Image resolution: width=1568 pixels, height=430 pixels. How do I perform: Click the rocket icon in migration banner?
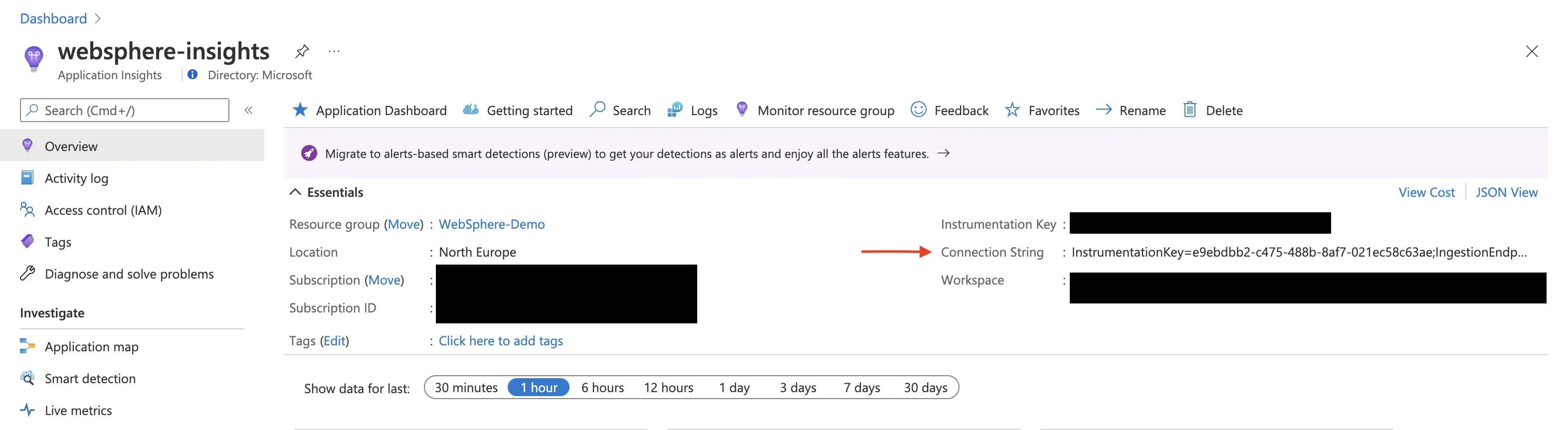[x=309, y=153]
